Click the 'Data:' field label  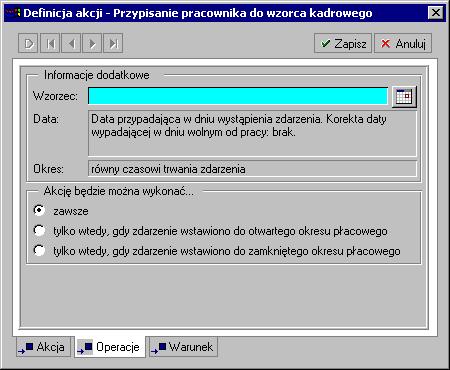coord(46,119)
